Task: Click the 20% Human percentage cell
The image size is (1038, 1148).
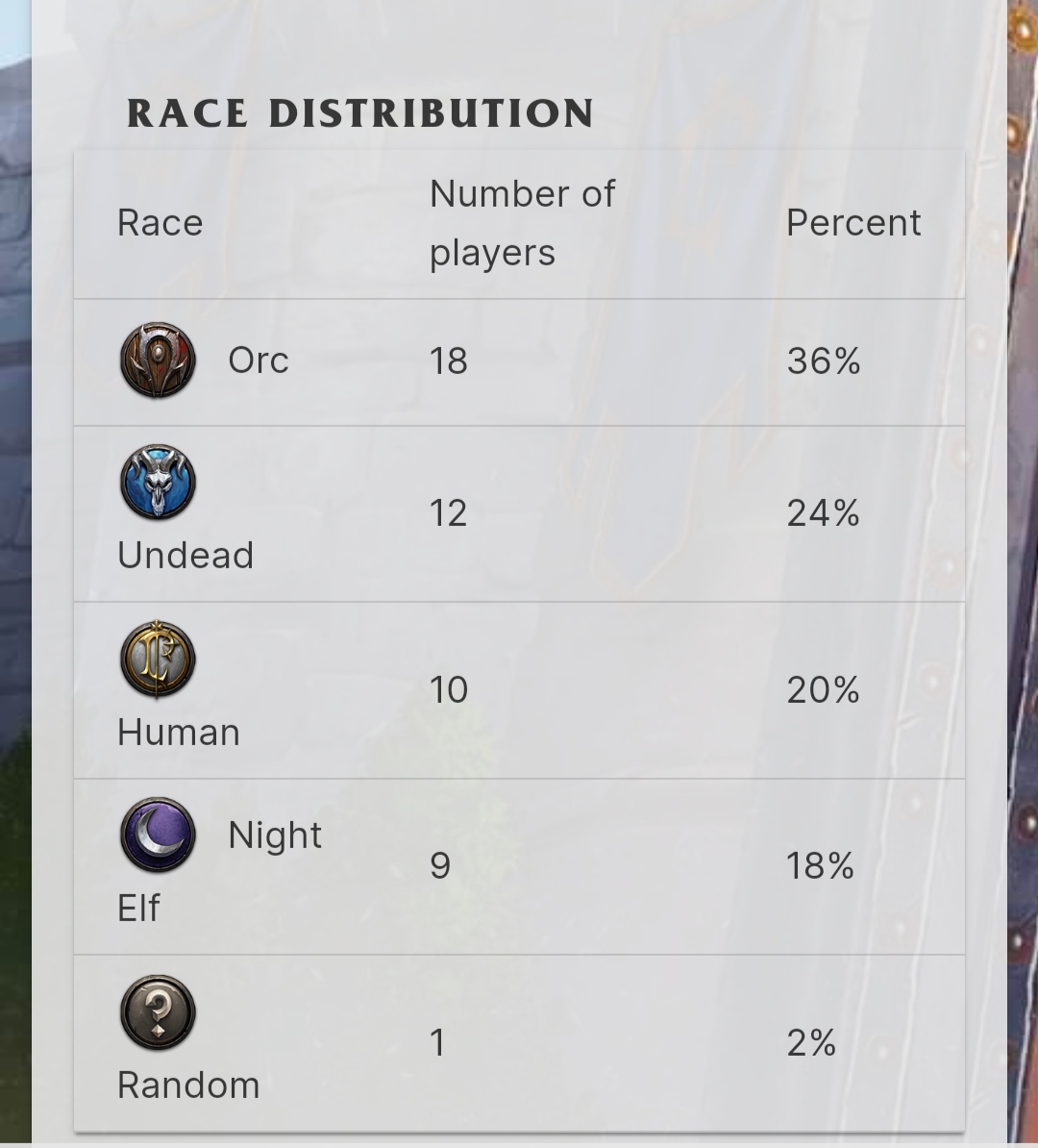Action: 824,689
